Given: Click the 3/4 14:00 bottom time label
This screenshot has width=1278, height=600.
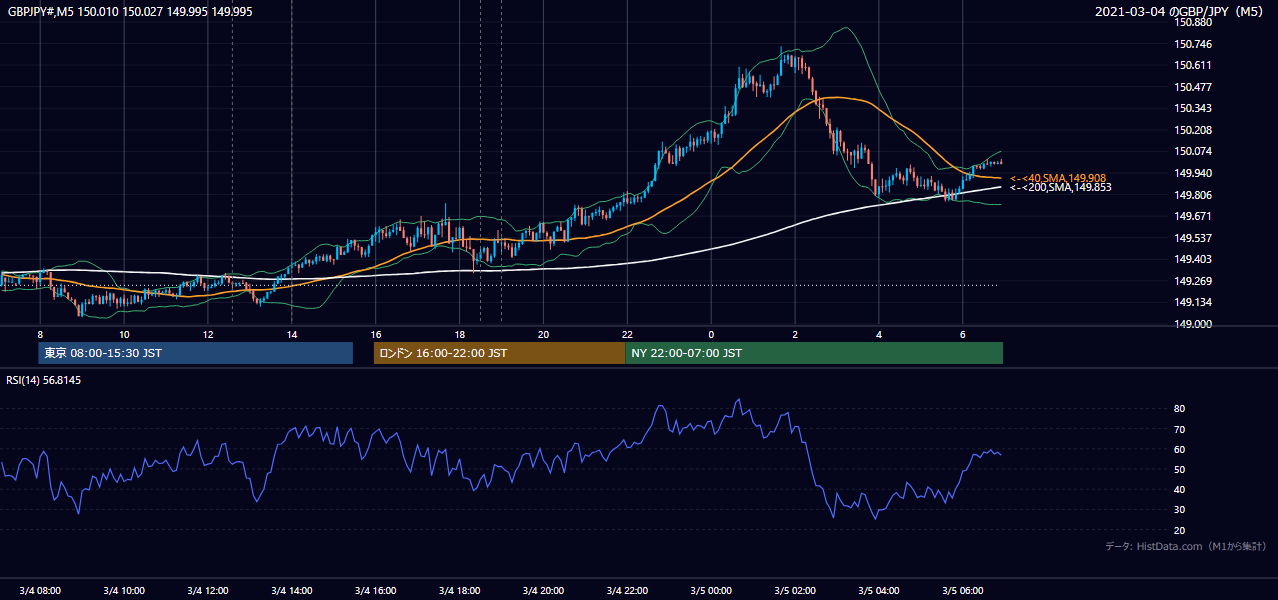Looking at the screenshot, I should click(x=292, y=590).
